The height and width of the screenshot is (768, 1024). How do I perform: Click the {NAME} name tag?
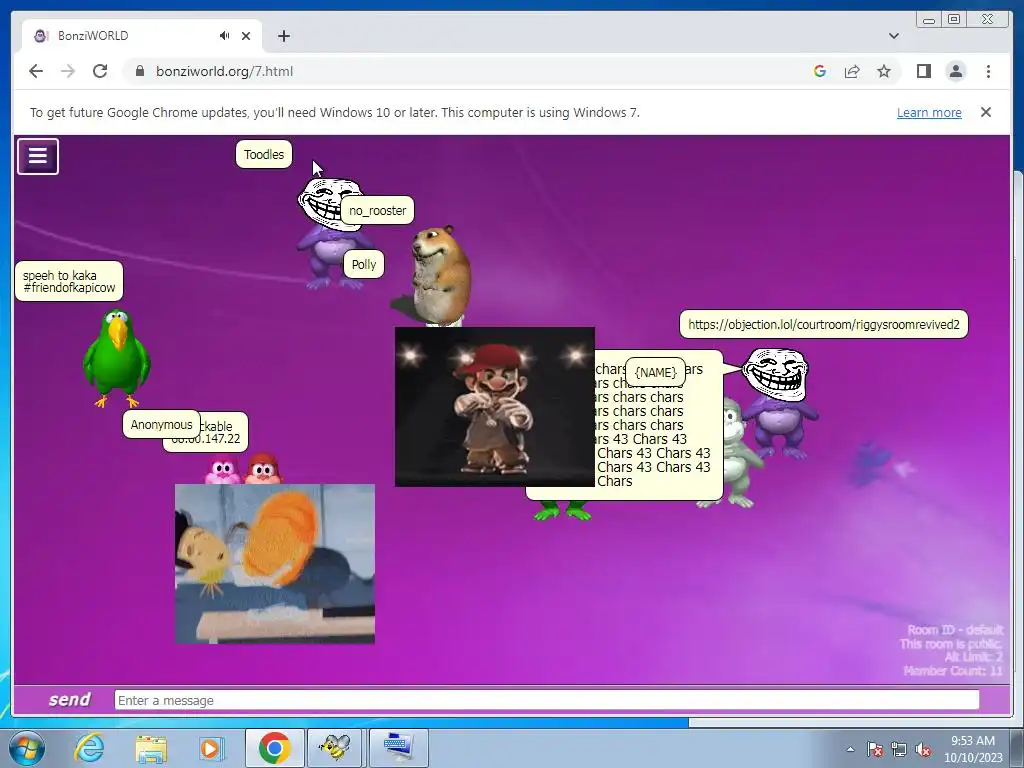point(656,372)
